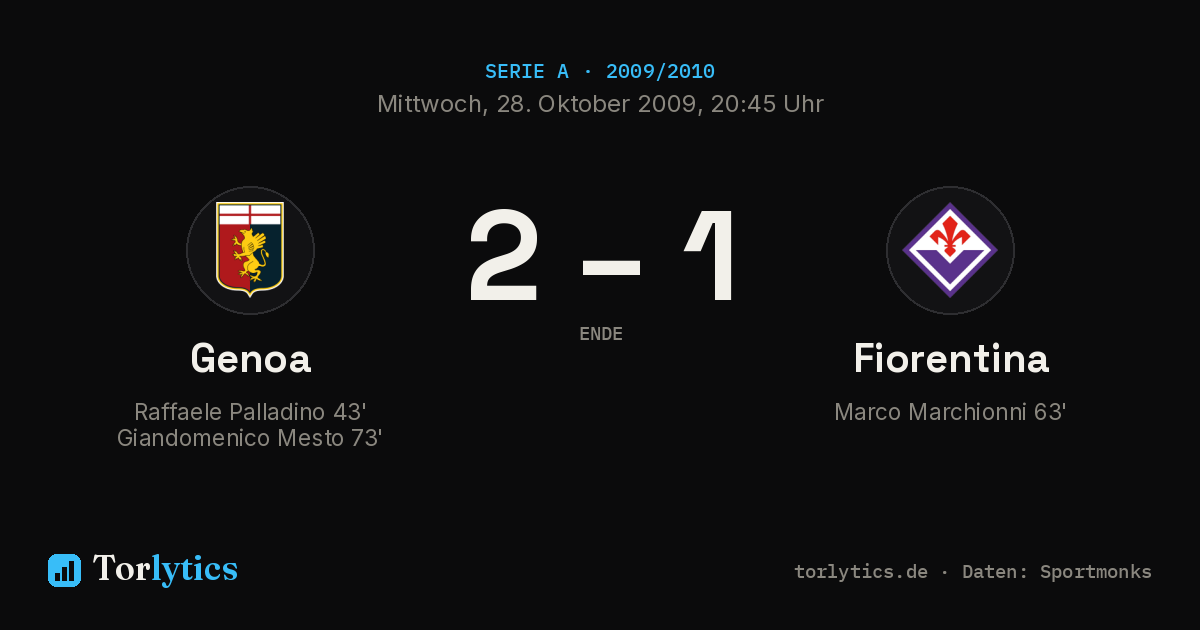Screen dimensions: 1200x630
Task: Click the 20:45 Uhr kickoff time
Action: 767,104
